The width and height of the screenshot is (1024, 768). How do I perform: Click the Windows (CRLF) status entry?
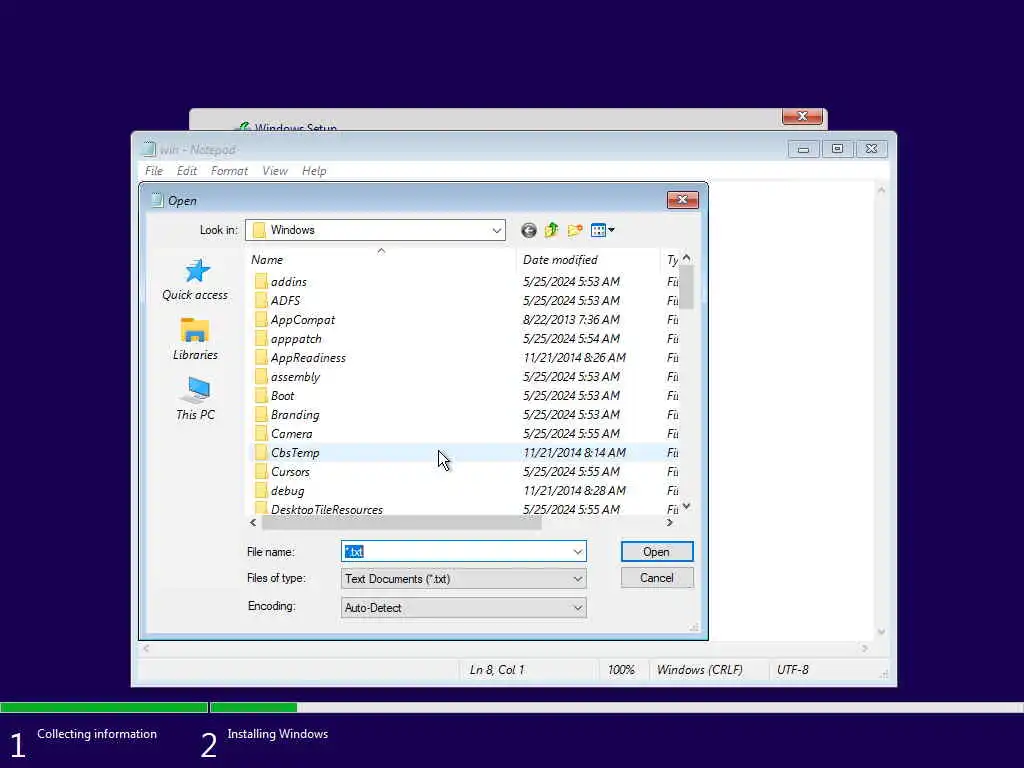pos(699,670)
